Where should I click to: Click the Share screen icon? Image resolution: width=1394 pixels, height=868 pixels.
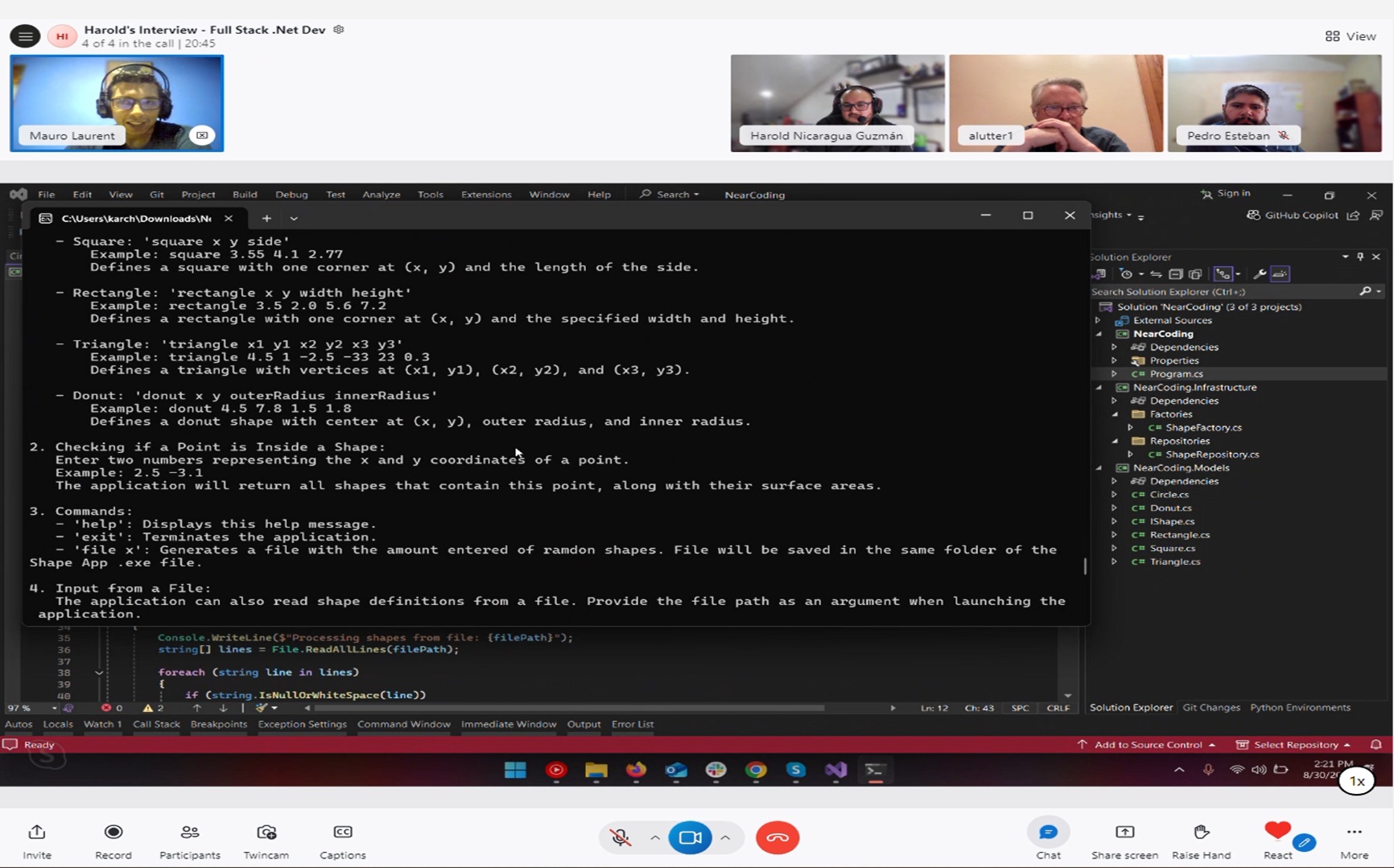[x=1124, y=833]
